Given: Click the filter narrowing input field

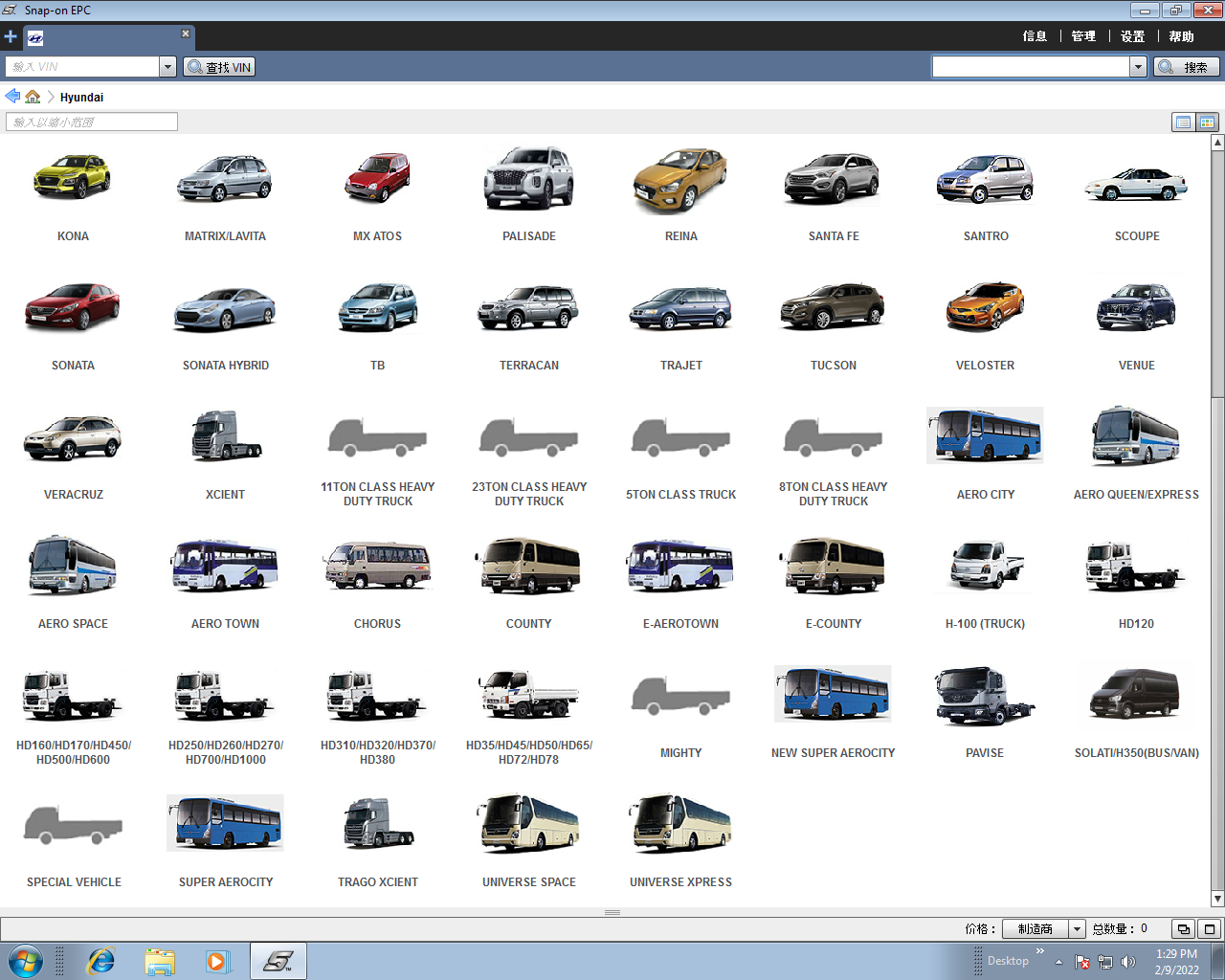Looking at the screenshot, I should (x=92, y=122).
